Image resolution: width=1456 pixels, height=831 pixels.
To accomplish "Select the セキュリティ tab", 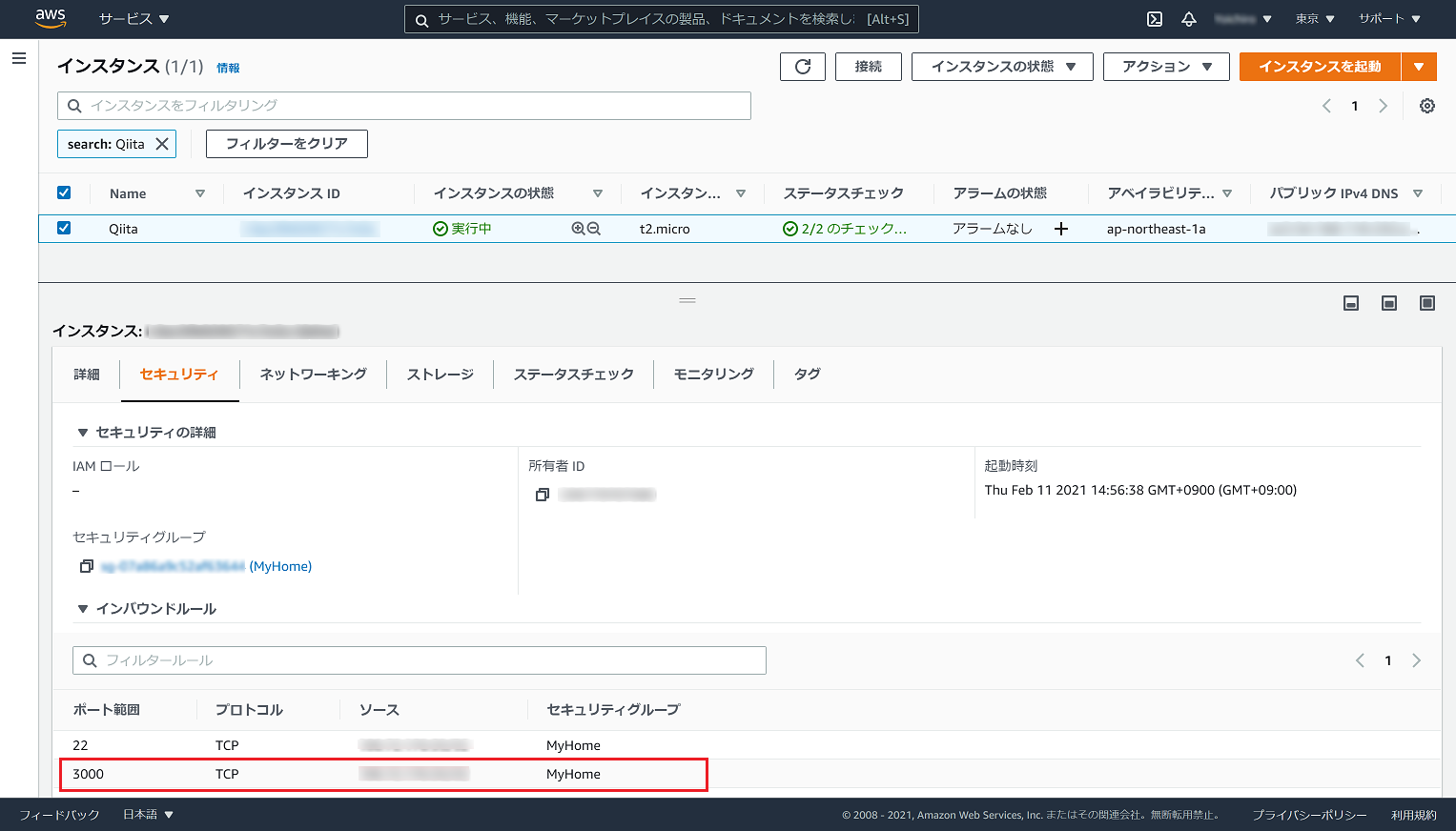I will (179, 375).
